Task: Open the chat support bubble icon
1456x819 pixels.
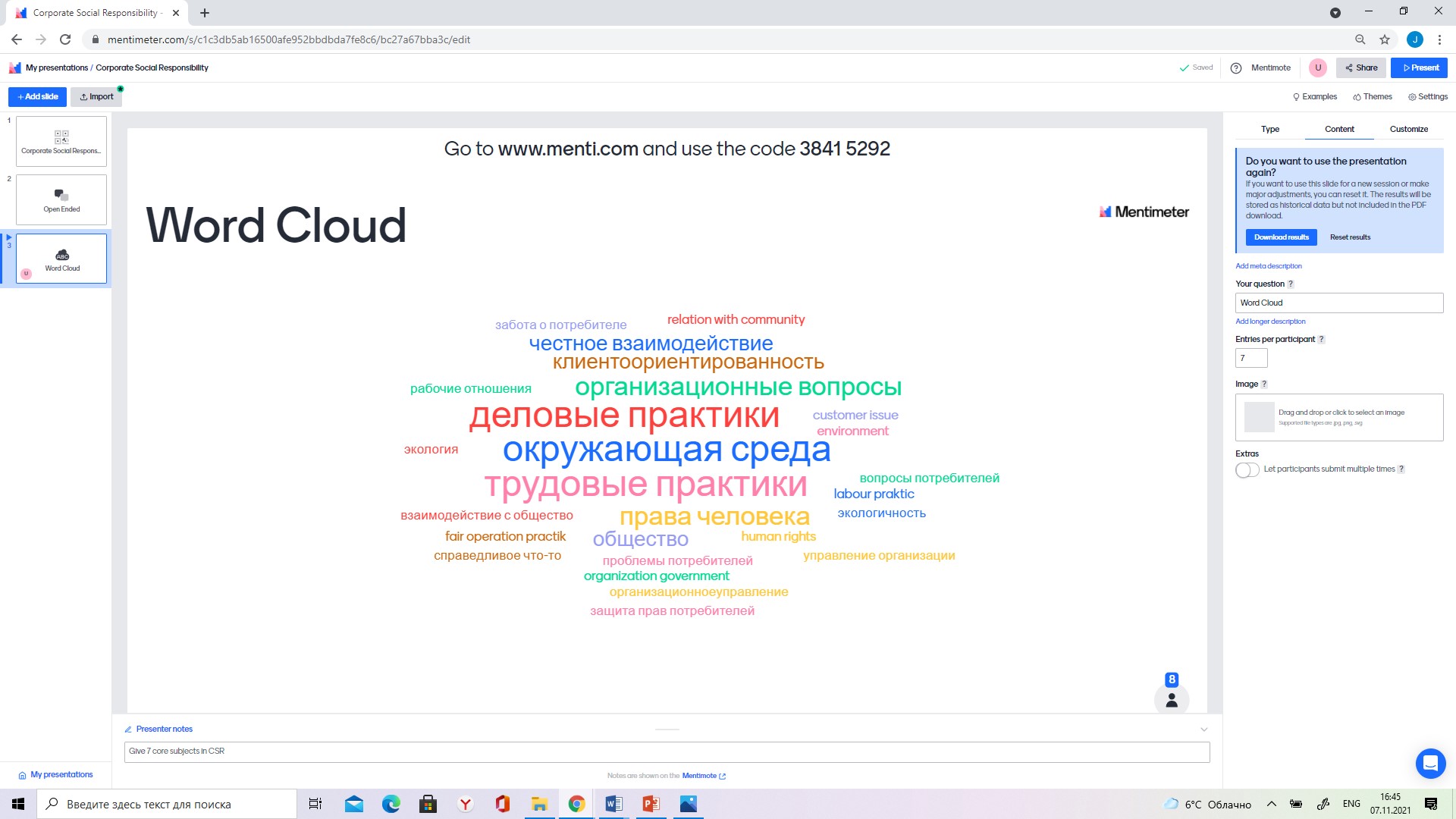Action: point(1430,763)
